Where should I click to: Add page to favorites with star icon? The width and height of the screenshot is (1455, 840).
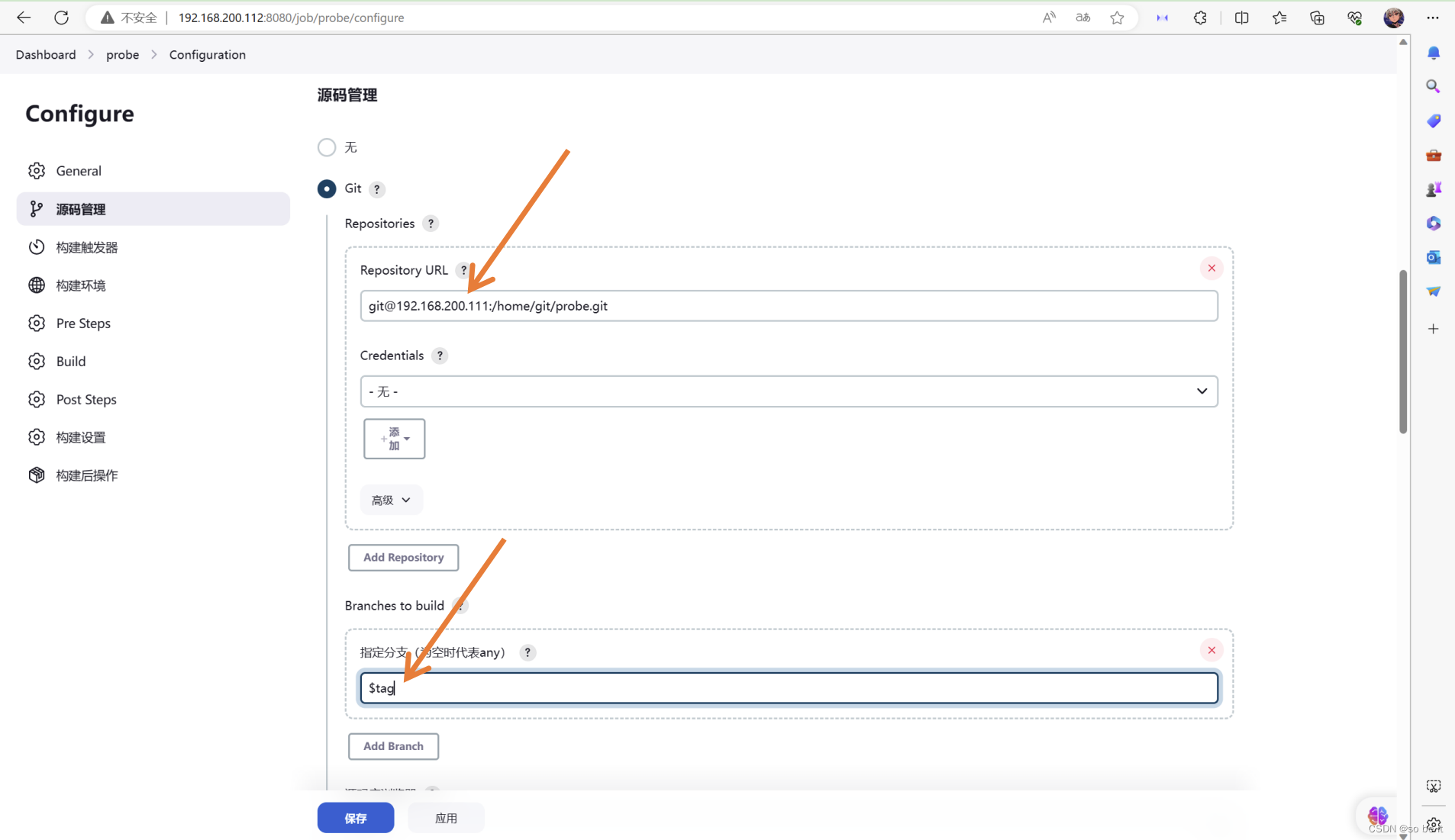click(x=1117, y=18)
